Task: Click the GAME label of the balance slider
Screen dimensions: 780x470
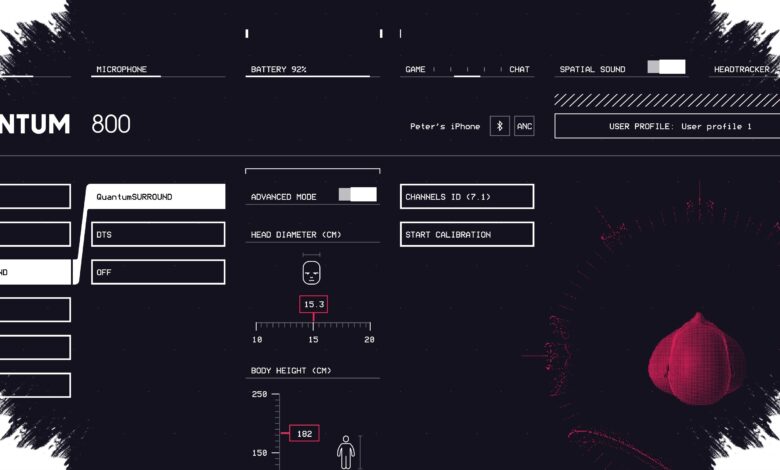Action: click(x=415, y=69)
